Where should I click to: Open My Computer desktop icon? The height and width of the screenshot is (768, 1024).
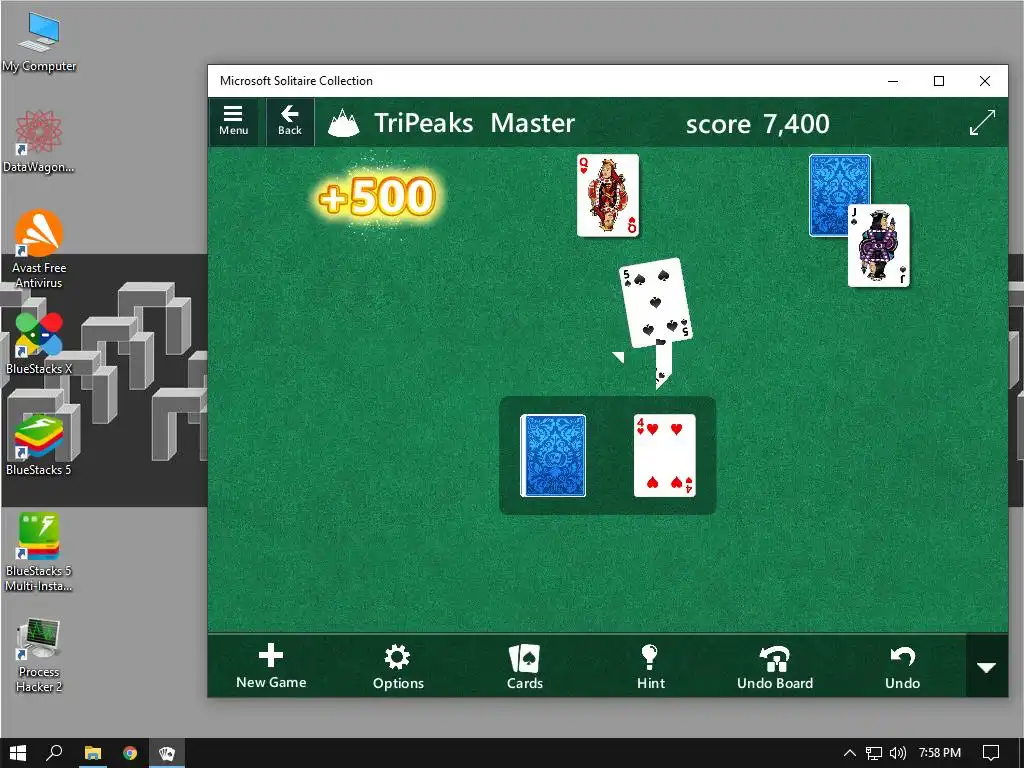pyautogui.click(x=39, y=42)
